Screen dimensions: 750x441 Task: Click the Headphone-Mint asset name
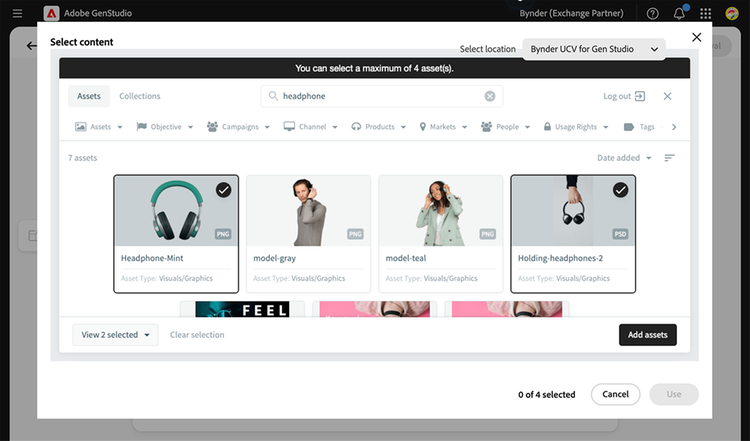[x=152, y=258]
